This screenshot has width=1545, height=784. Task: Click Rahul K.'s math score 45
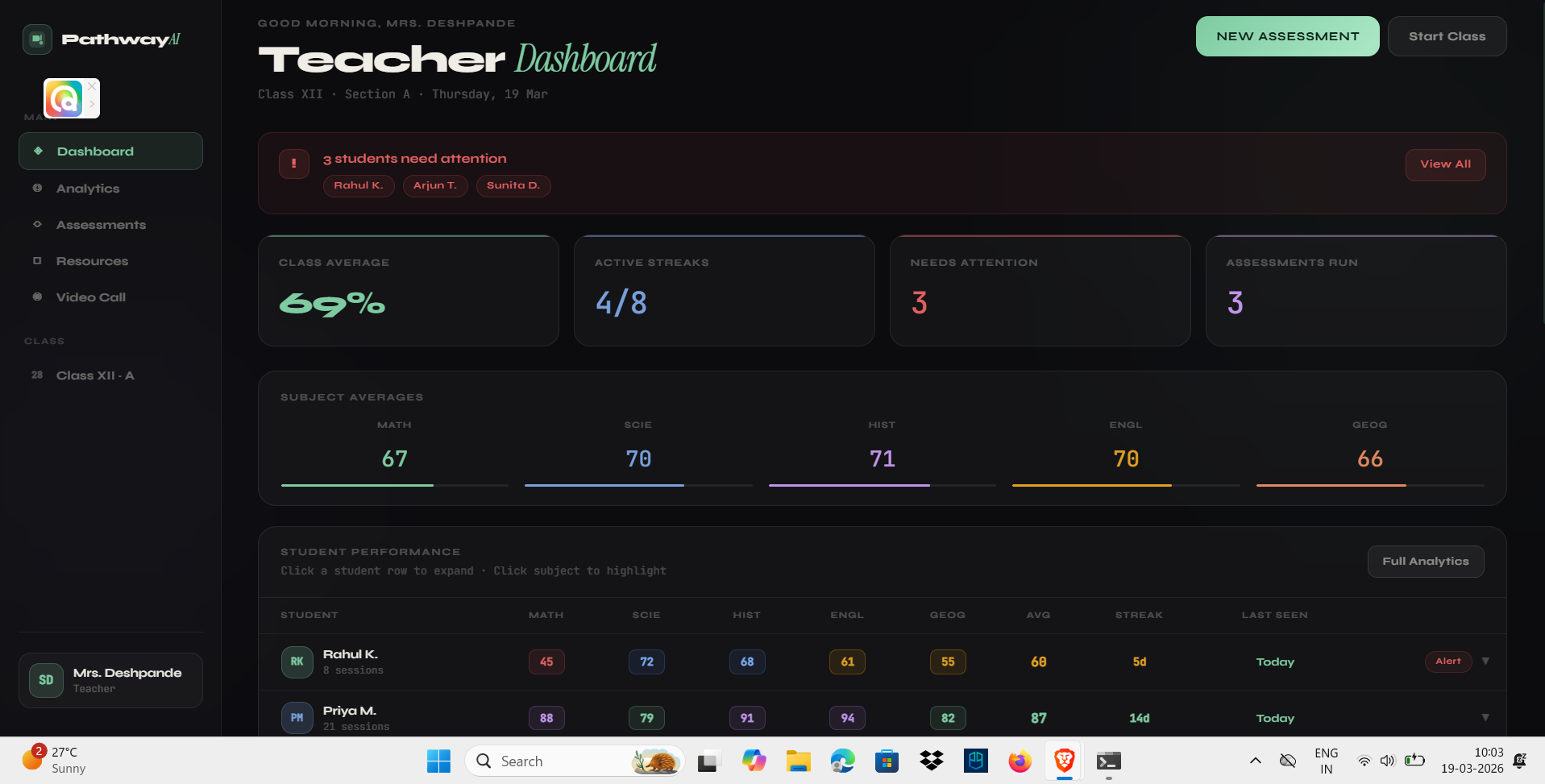click(546, 662)
